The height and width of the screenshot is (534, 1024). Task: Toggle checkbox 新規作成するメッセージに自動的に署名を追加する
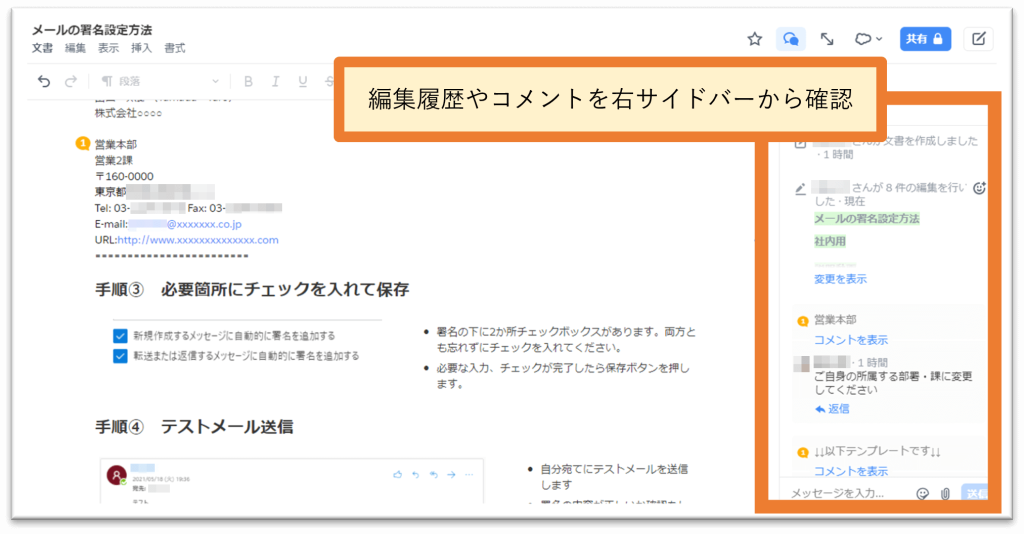(120, 336)
